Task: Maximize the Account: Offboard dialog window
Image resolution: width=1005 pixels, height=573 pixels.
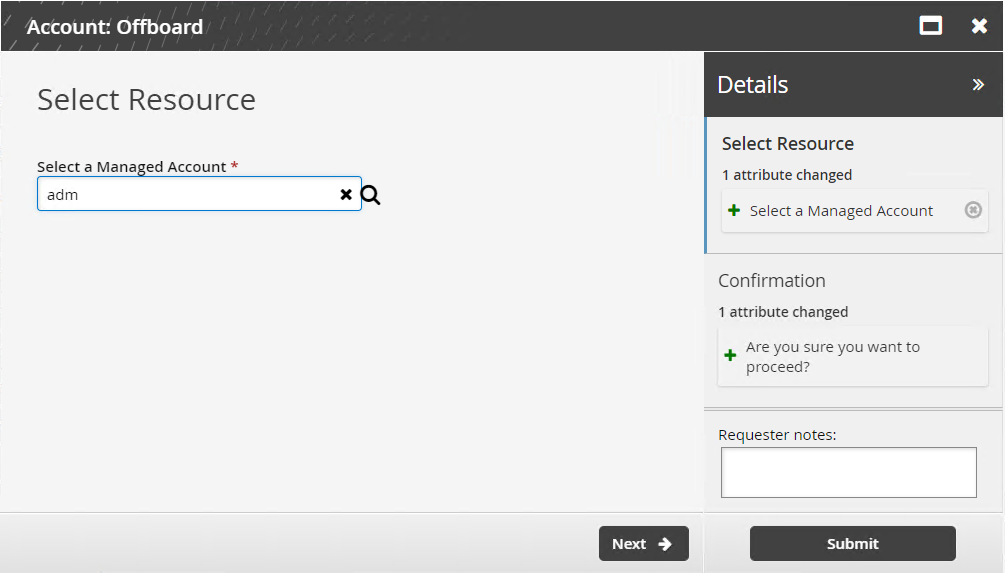Action: tap(931, 26)
